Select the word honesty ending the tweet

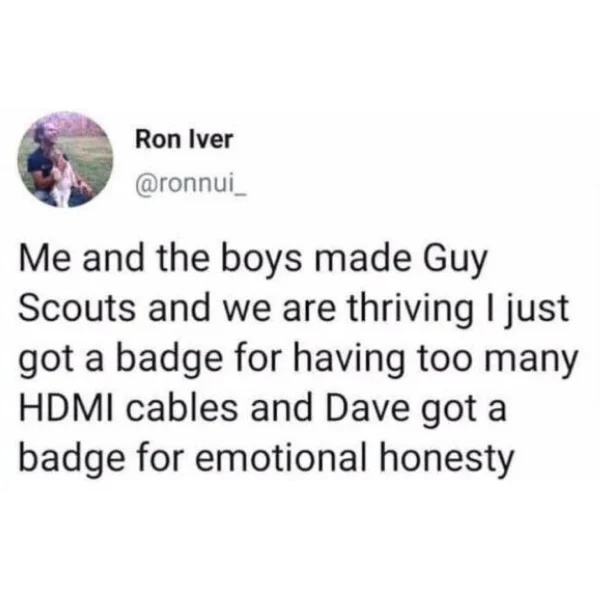446,458
